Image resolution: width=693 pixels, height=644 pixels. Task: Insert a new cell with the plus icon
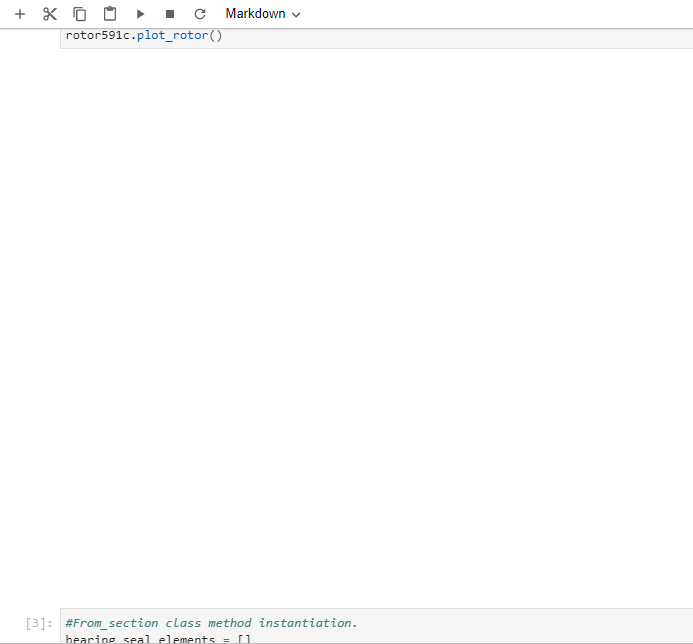(20, 14)
